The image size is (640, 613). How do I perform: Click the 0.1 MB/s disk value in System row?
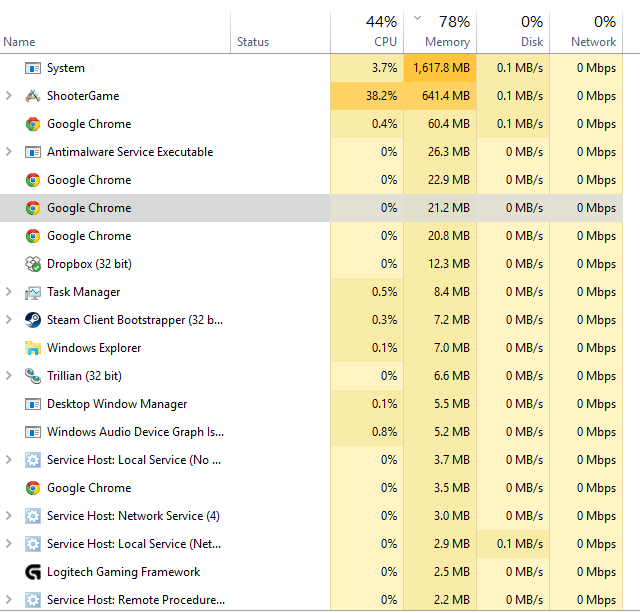tap(520, 68)
